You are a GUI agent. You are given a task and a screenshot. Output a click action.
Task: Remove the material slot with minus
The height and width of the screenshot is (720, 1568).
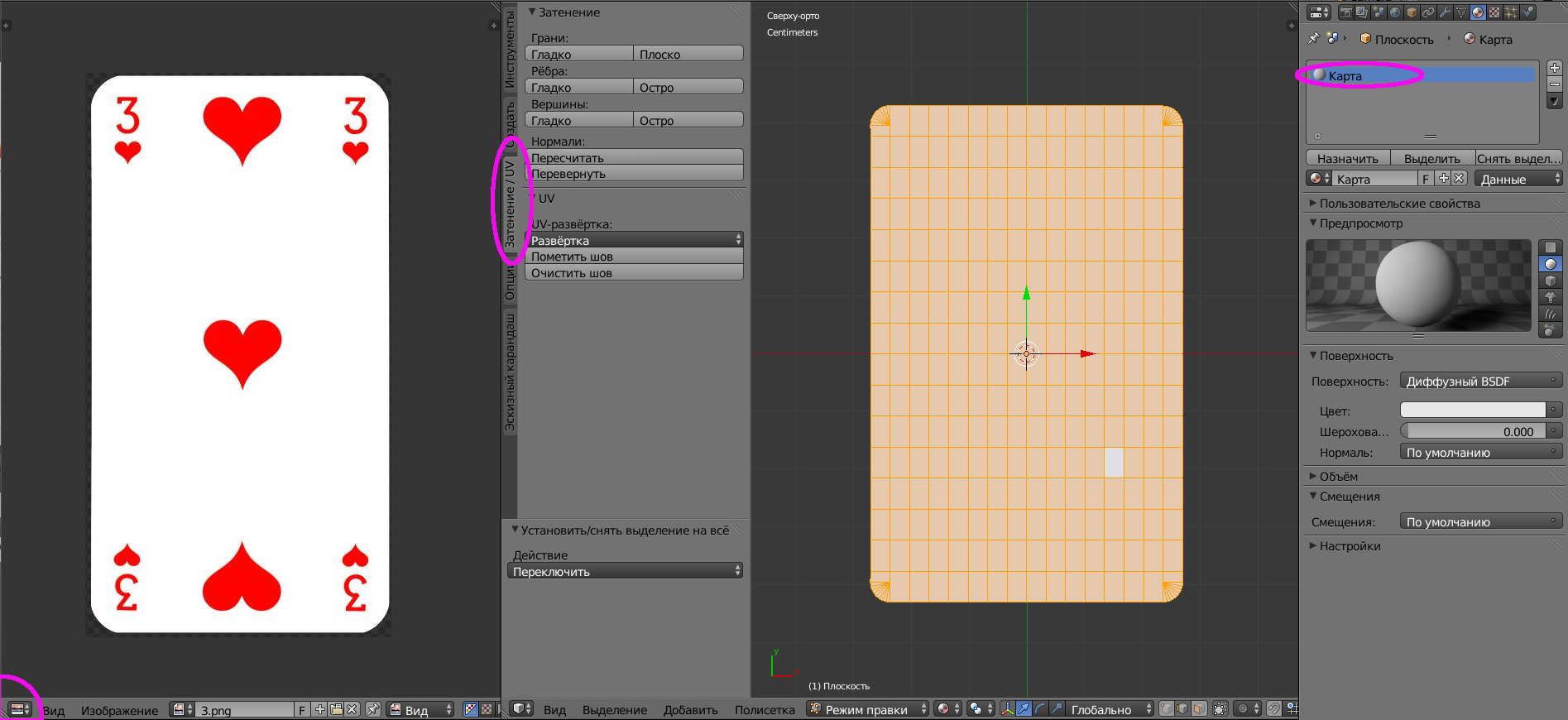[x=1554, y=84]
